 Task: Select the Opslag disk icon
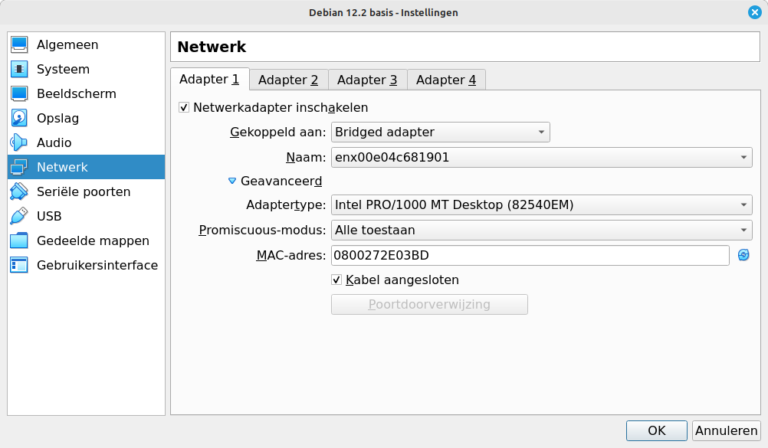point(19,118)
